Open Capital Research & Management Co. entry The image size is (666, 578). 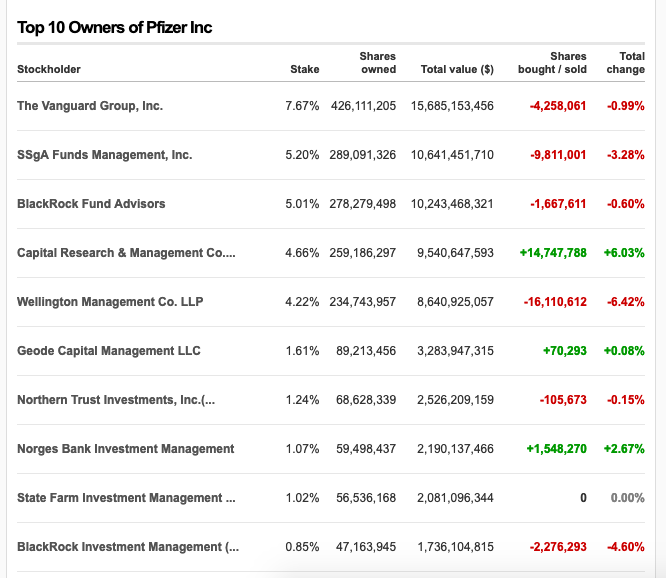pos(126,253)
